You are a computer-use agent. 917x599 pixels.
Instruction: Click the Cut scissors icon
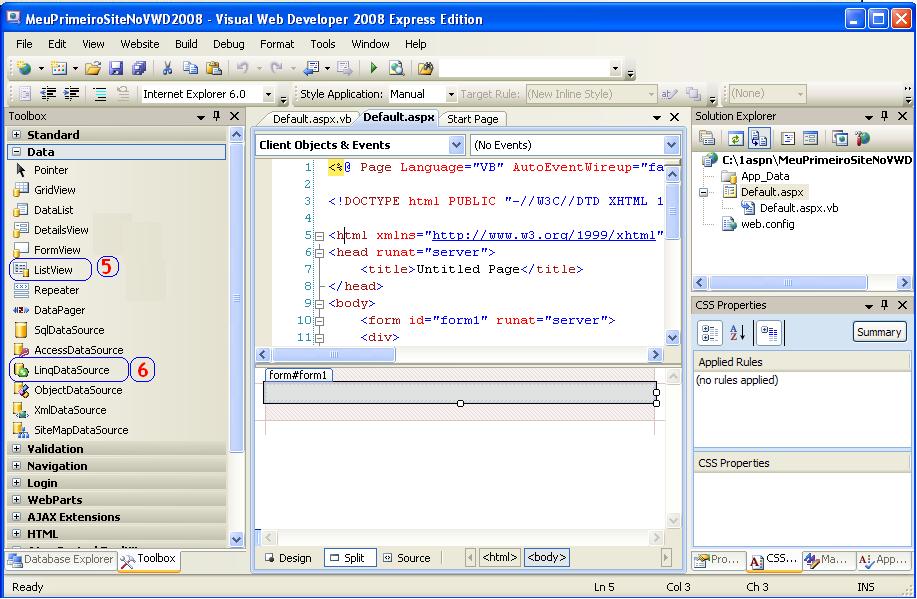pos(167,68)
